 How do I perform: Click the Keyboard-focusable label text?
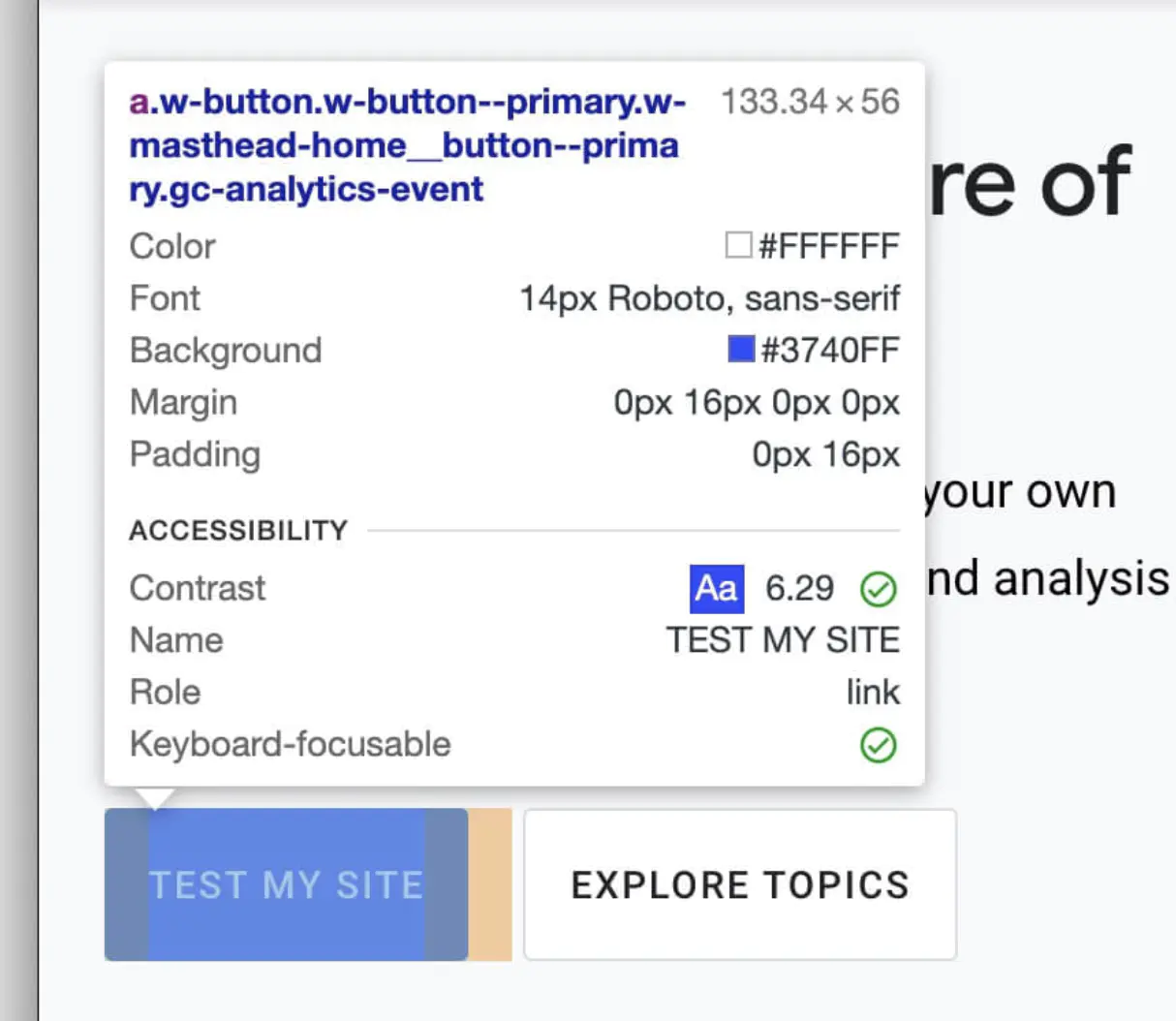point(290,744)
